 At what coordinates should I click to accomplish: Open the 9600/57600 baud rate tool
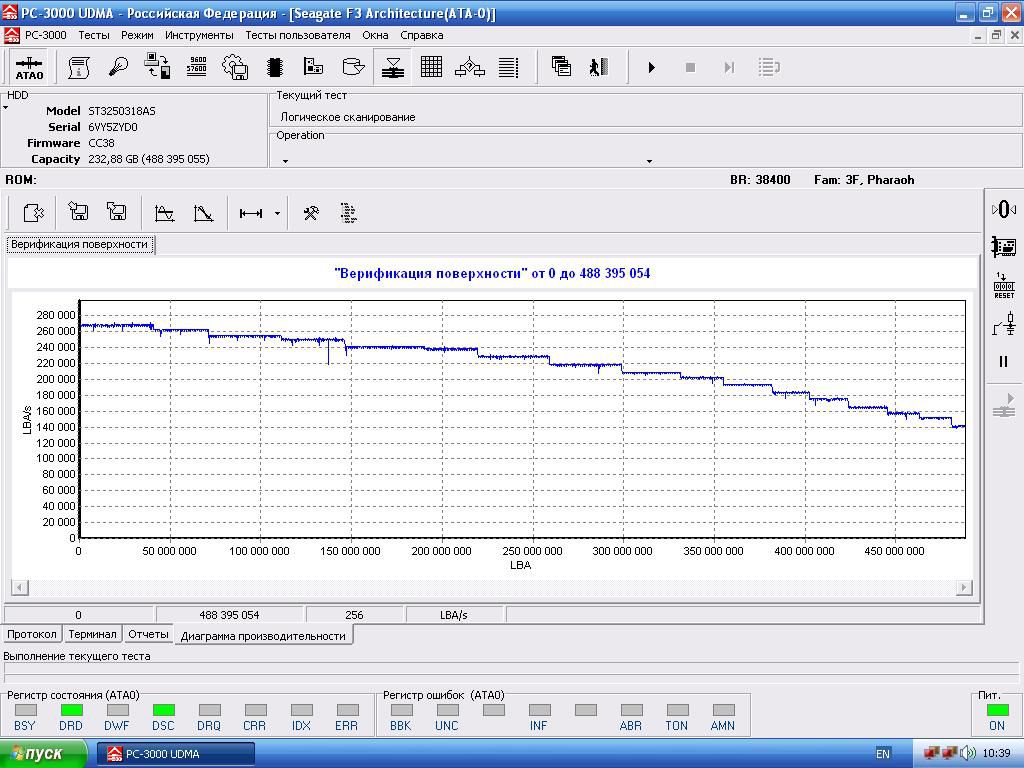pyautogui.click(x=197, y=67)
